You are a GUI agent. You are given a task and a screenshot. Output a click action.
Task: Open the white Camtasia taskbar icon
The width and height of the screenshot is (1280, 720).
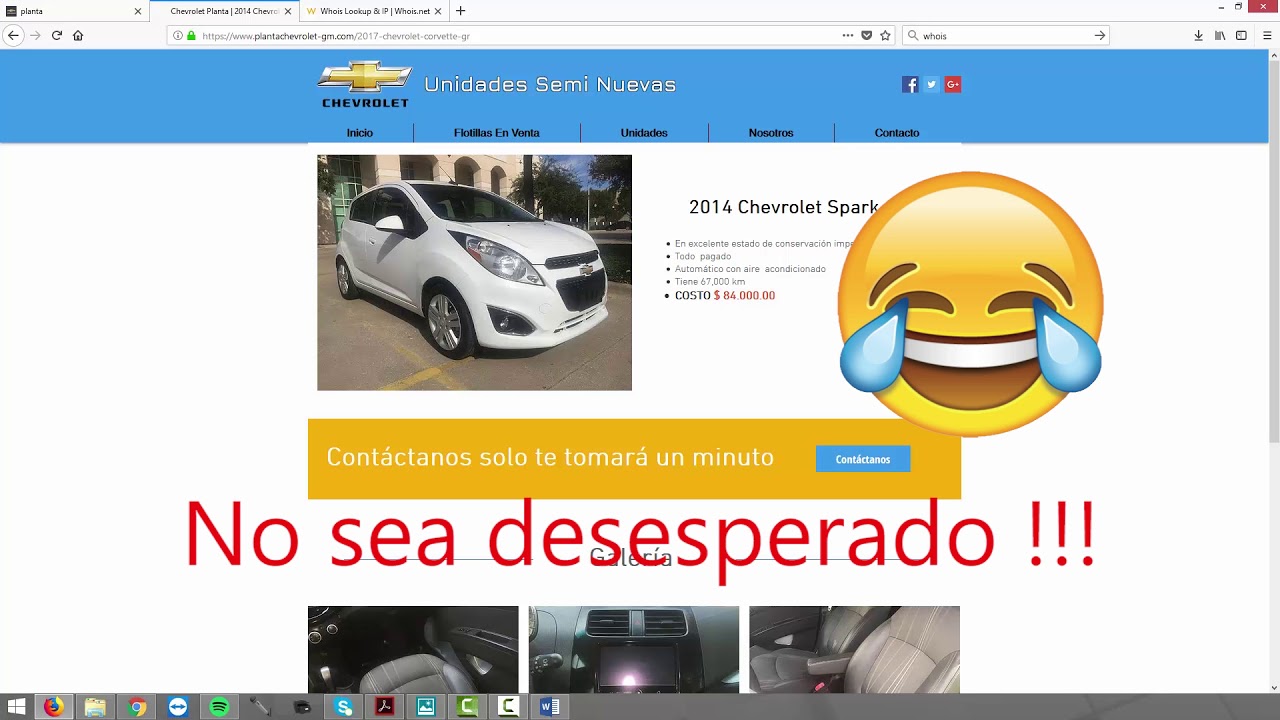point(508,707)
